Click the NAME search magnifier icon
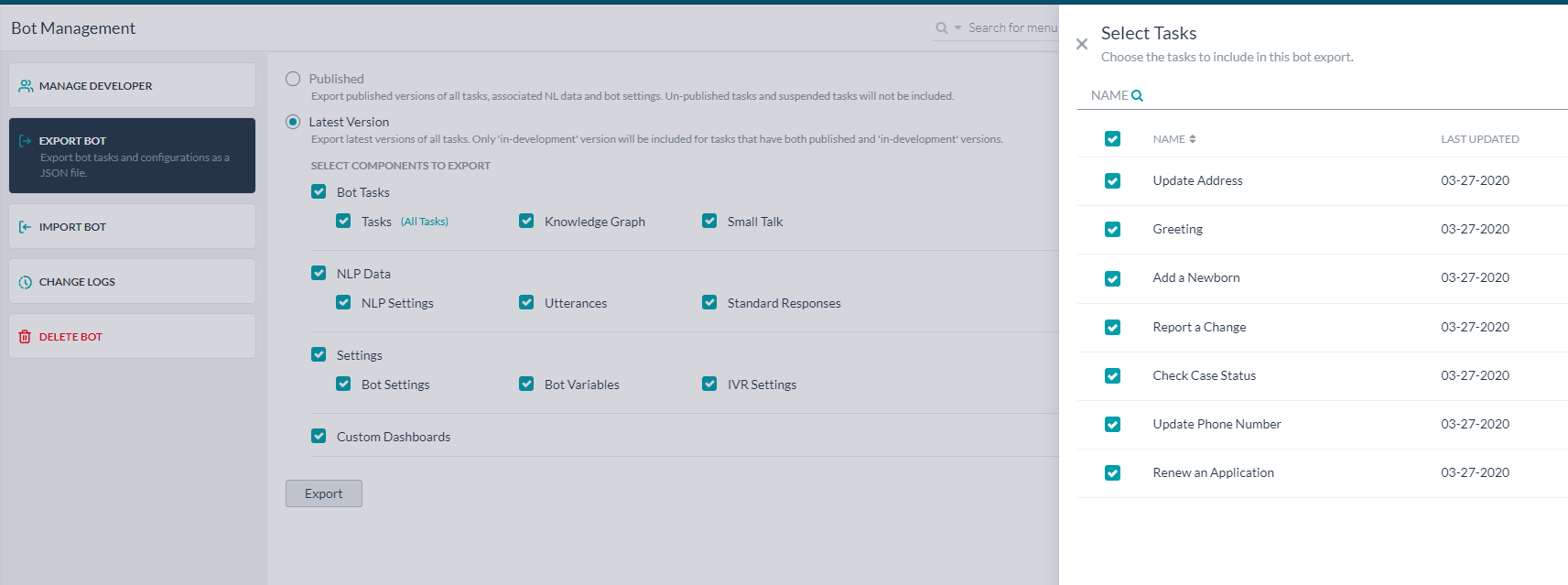Screen dimensions: 1568x585 pyautogui.click(x=1137, y=95)
